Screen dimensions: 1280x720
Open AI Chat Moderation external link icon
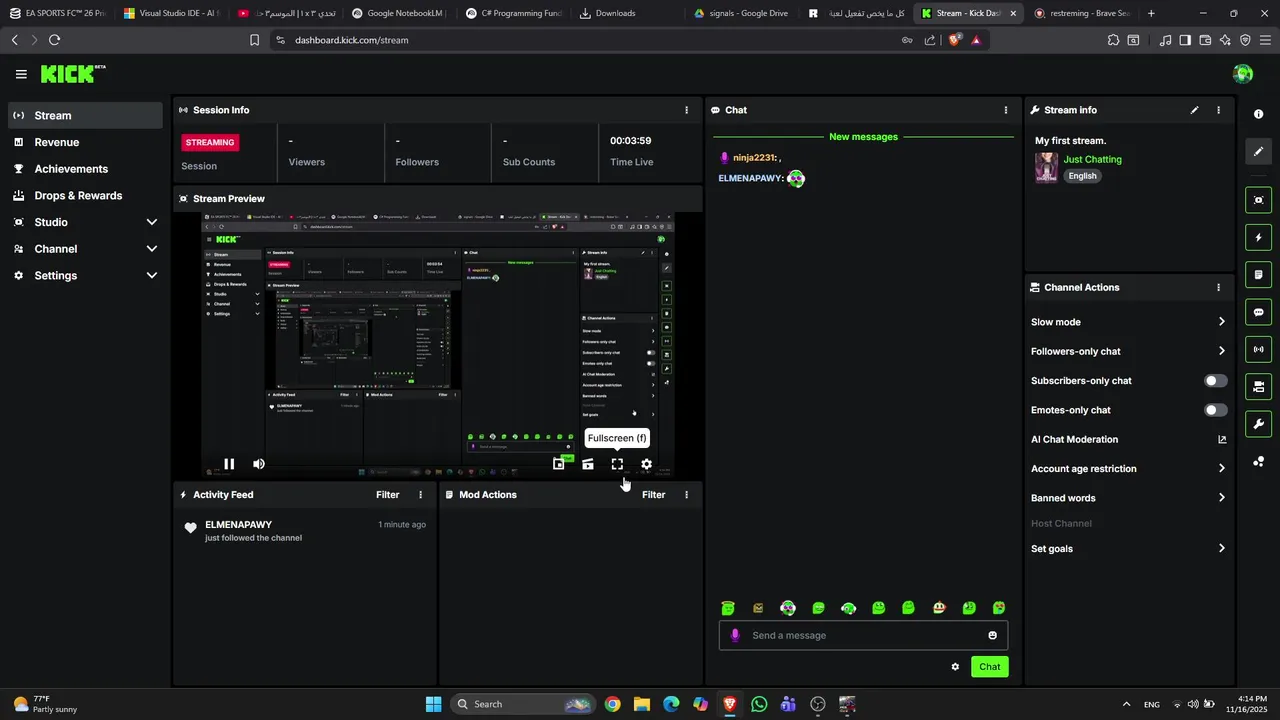pyautogui.click(x=1222, y=439)
